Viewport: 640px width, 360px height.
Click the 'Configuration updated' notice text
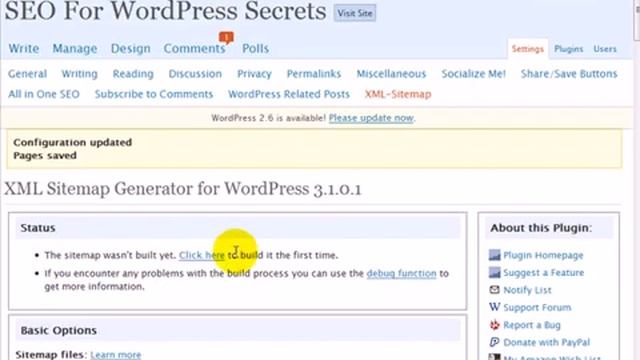[72, 142]
